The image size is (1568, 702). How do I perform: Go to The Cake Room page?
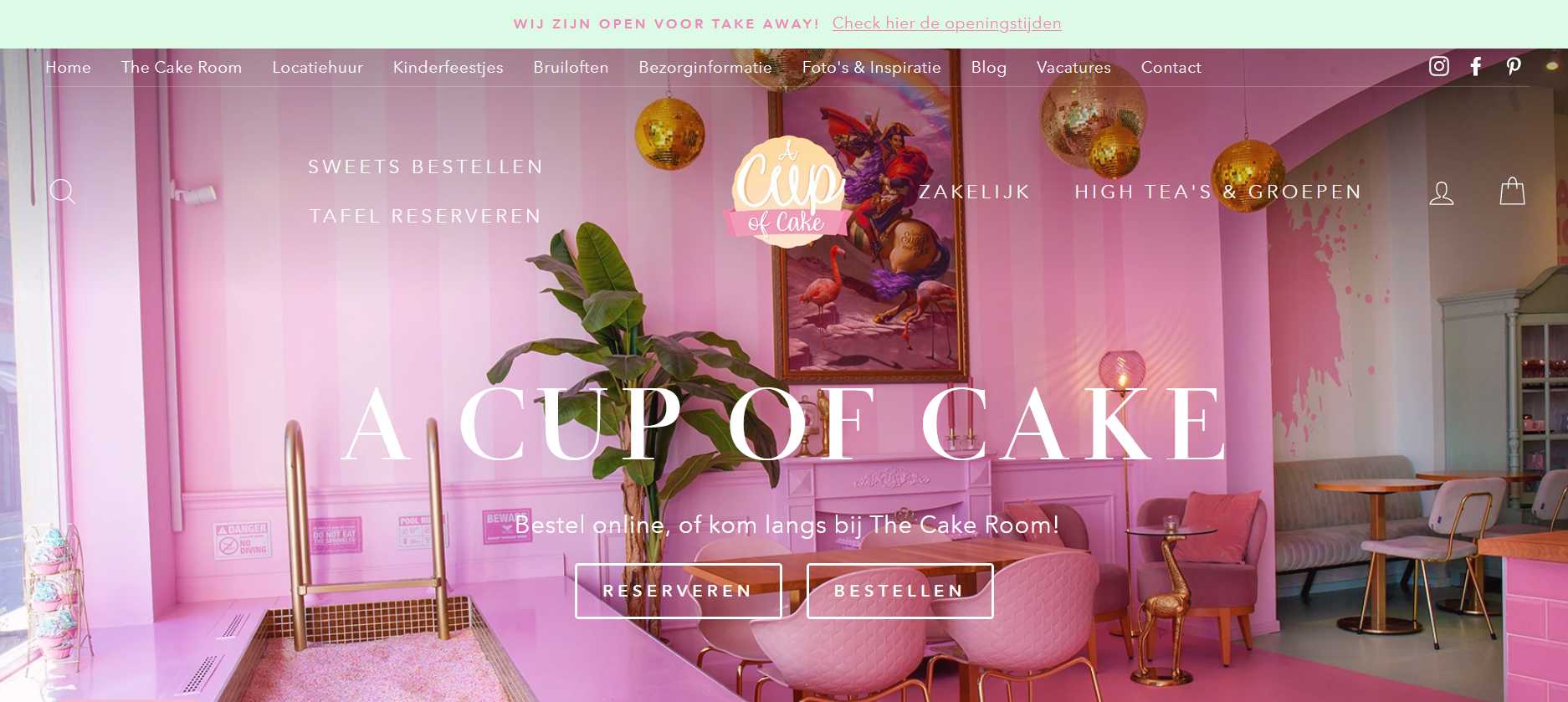[x=182, y=67]
